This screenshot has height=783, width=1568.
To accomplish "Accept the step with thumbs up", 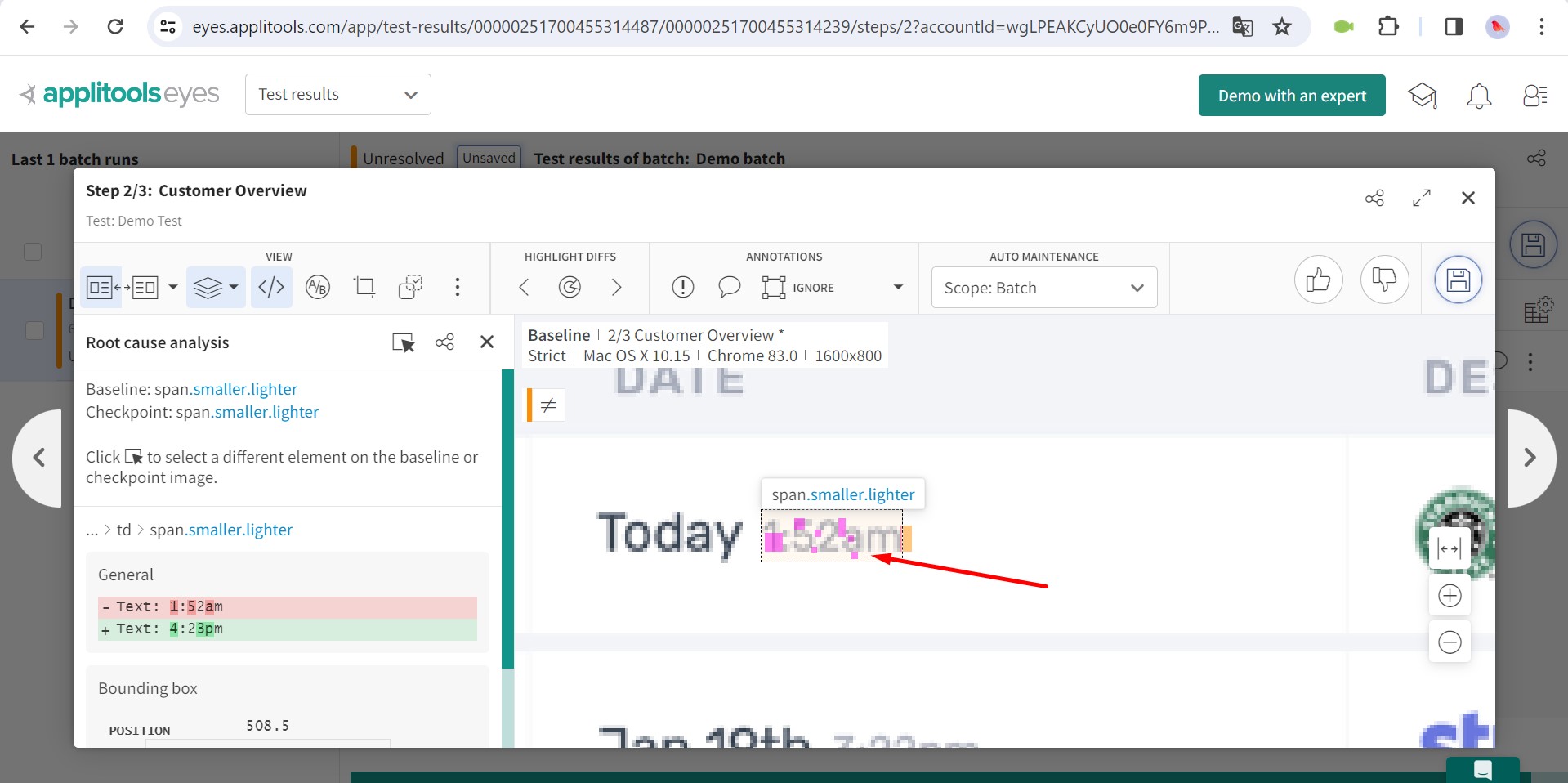I will click(x=1318, y=280).
